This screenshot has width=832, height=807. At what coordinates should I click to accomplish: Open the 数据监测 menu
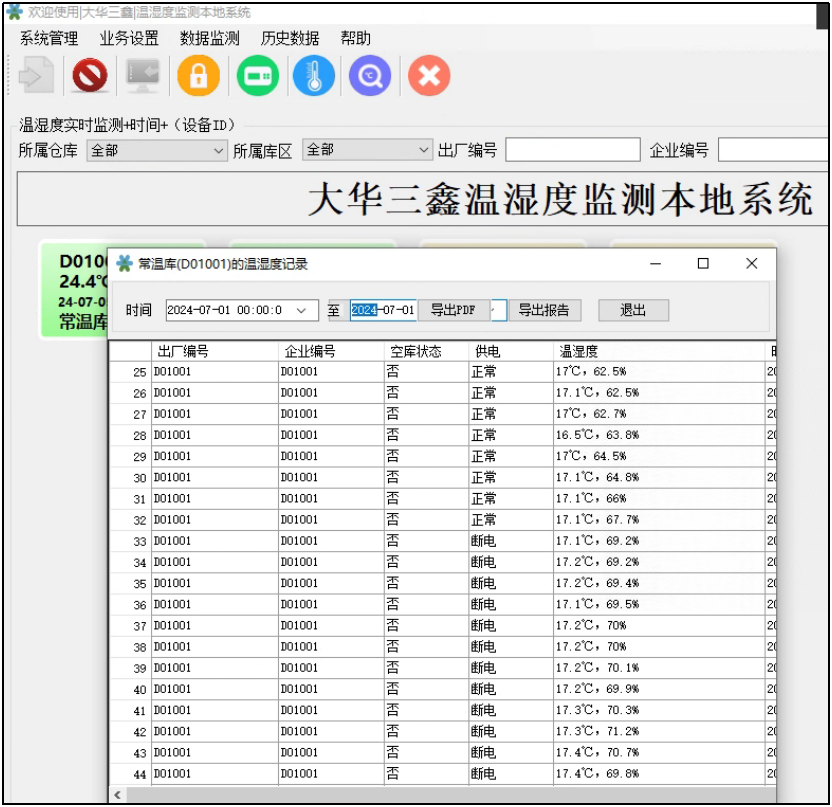click(210, 39)
